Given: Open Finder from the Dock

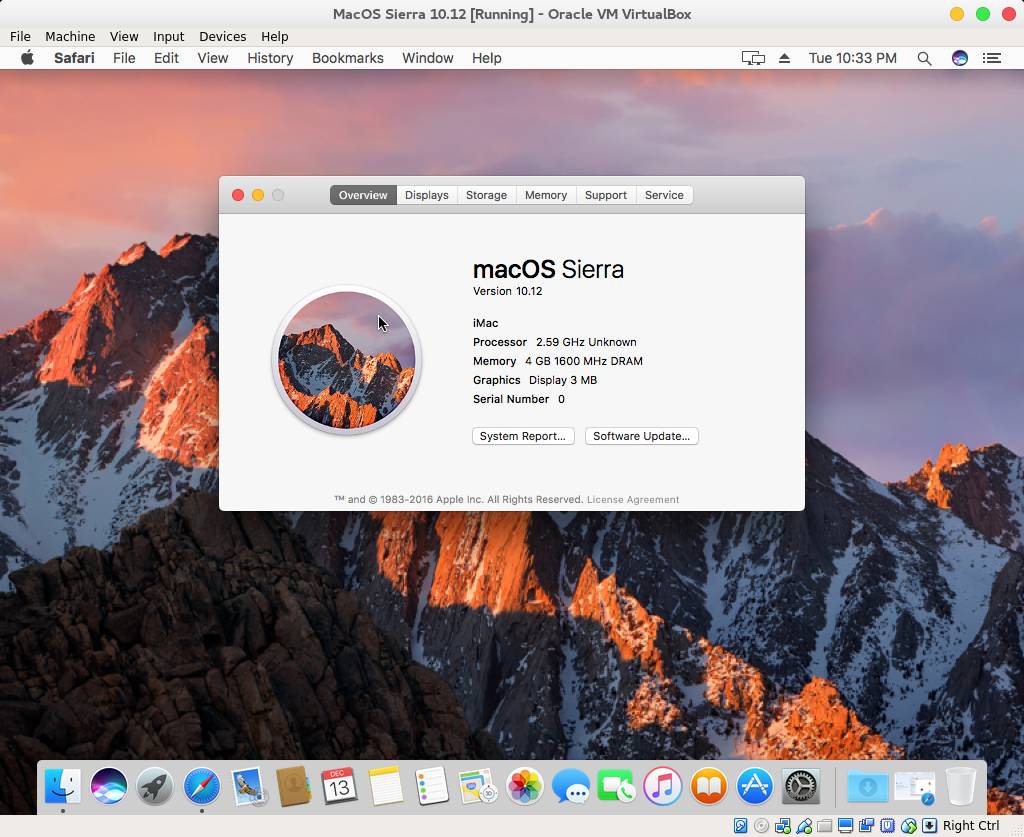Looking at the screenshot, I should coord(63,785).
